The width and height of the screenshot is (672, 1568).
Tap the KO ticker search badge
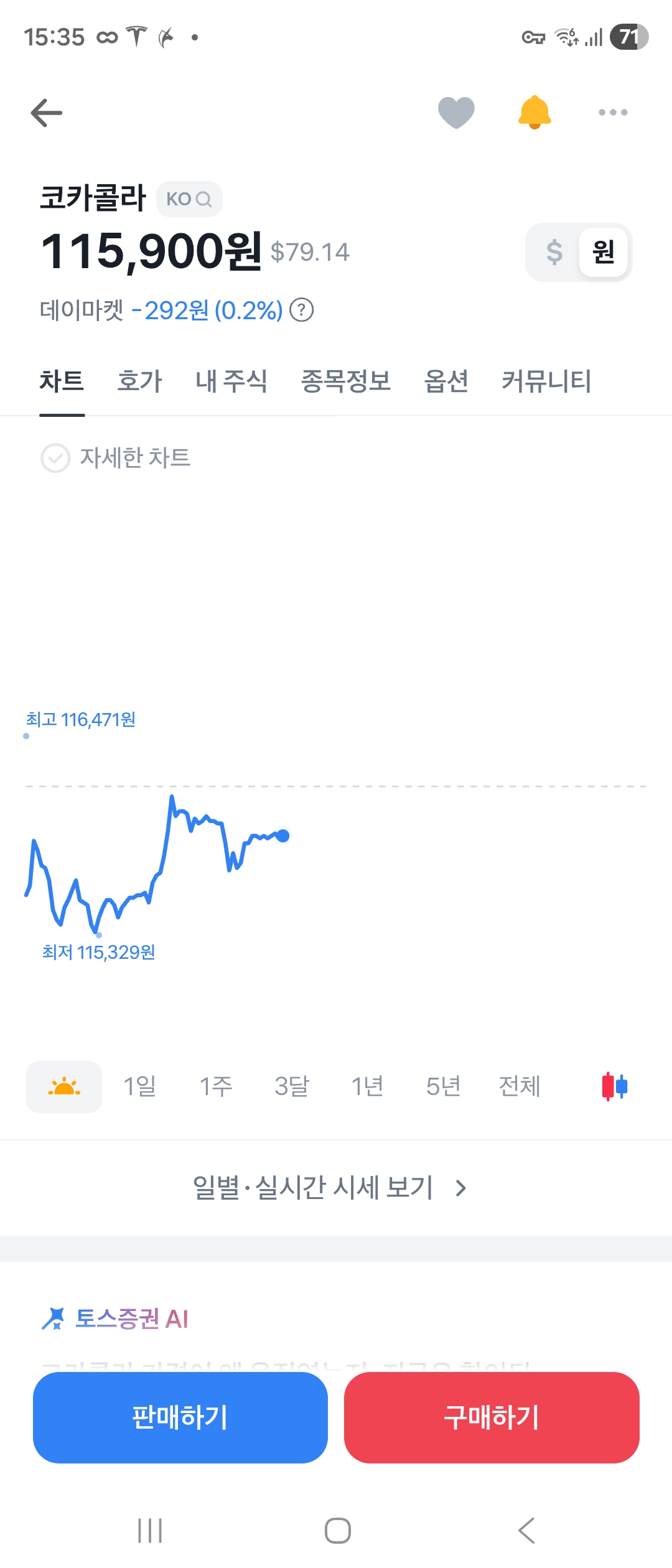189,199
